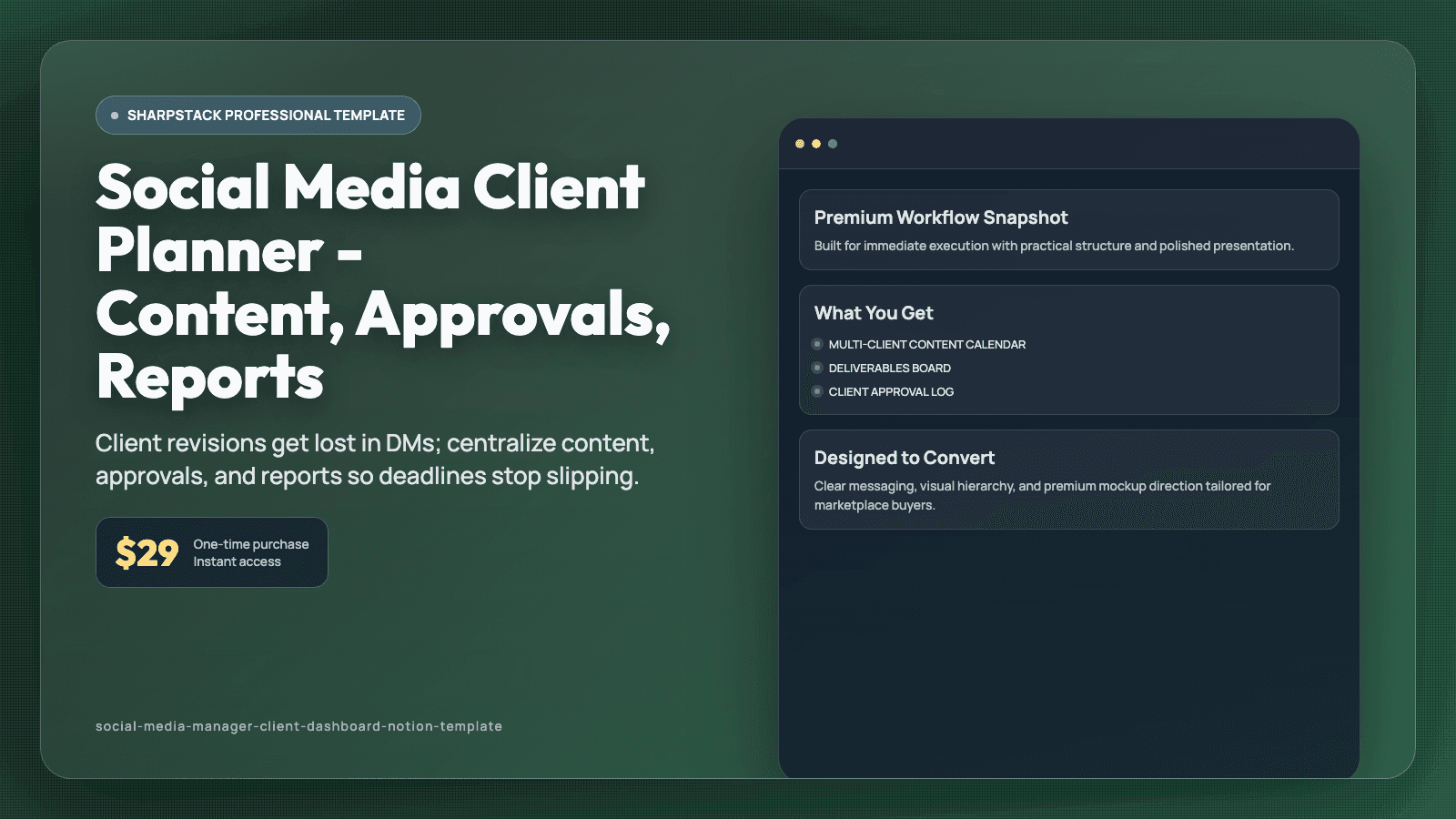This screenshot has width=1456, height=819.
Task: Open the One-time purchase Instant access link
Action: (x=250, y=552)
